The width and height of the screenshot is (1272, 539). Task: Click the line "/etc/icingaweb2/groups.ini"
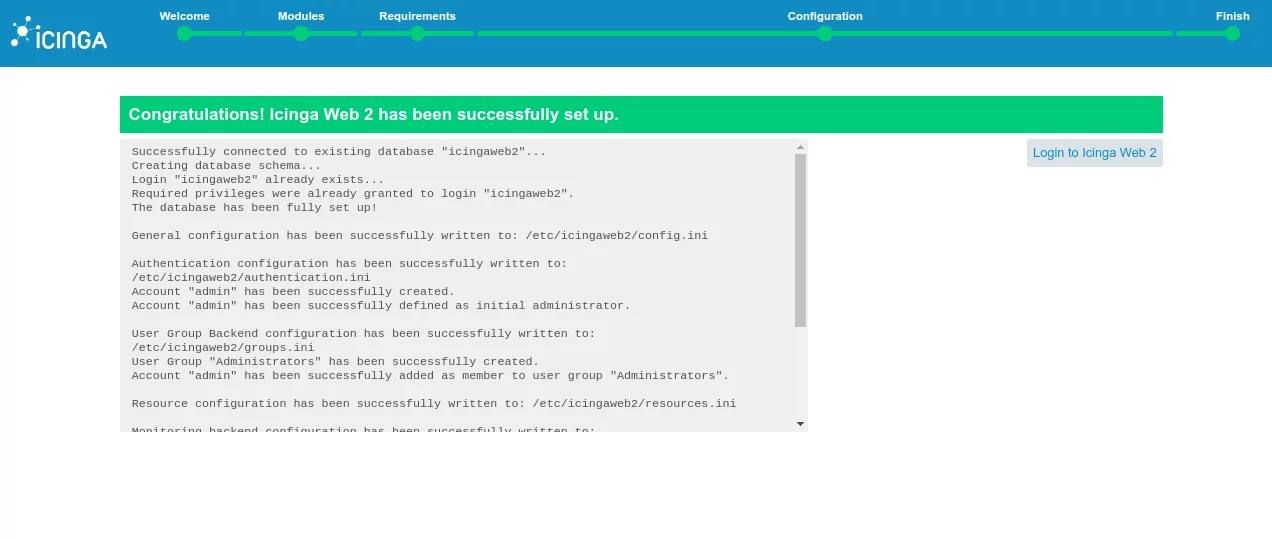tap(223, 348)
